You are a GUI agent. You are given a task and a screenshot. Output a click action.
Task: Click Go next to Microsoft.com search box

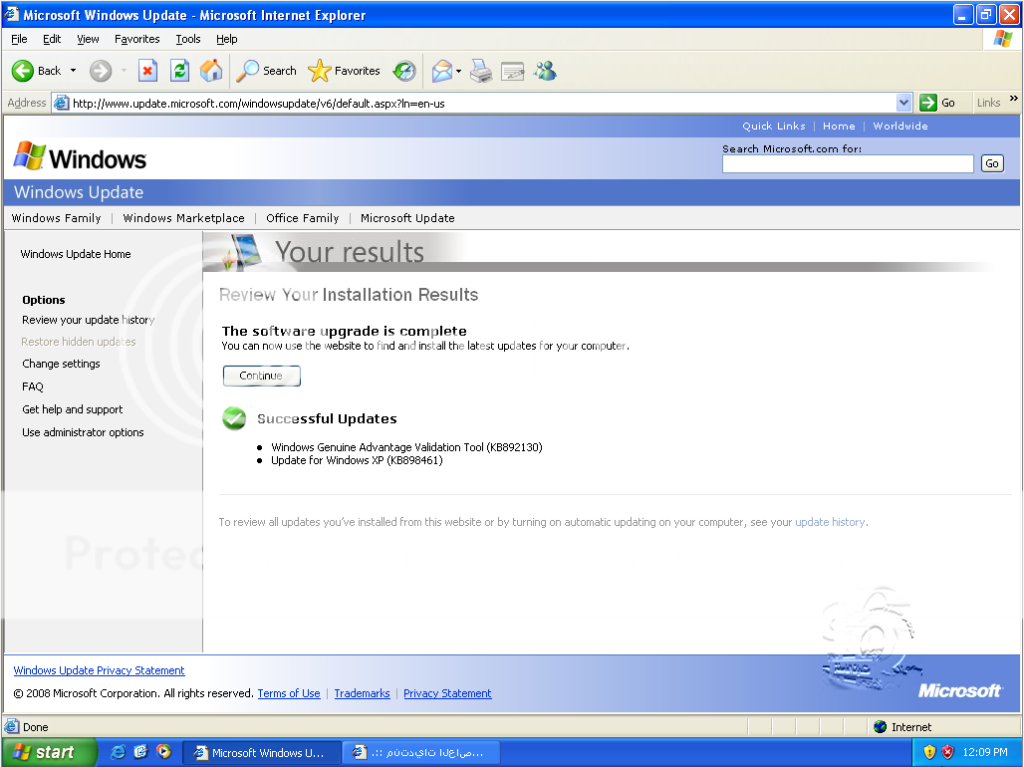point(991,163)
